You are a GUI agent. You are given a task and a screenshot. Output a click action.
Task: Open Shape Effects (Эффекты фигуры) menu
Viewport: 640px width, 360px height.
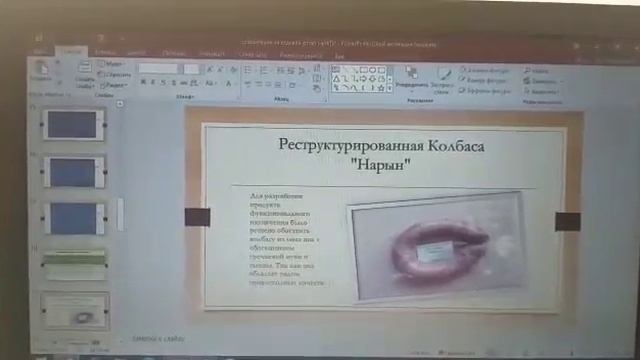[x=485, y=91]
